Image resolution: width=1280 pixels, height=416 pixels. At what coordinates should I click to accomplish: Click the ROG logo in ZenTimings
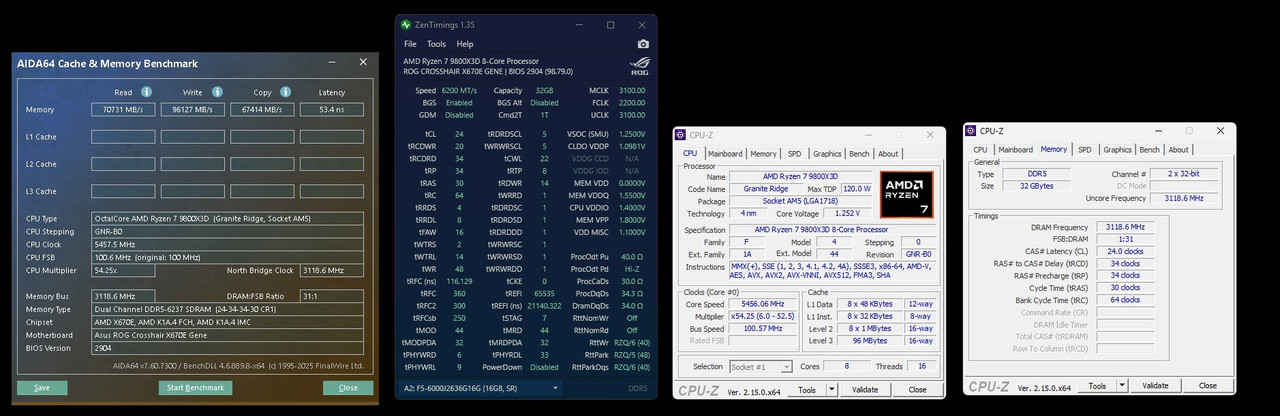click(x=639, y=66)
